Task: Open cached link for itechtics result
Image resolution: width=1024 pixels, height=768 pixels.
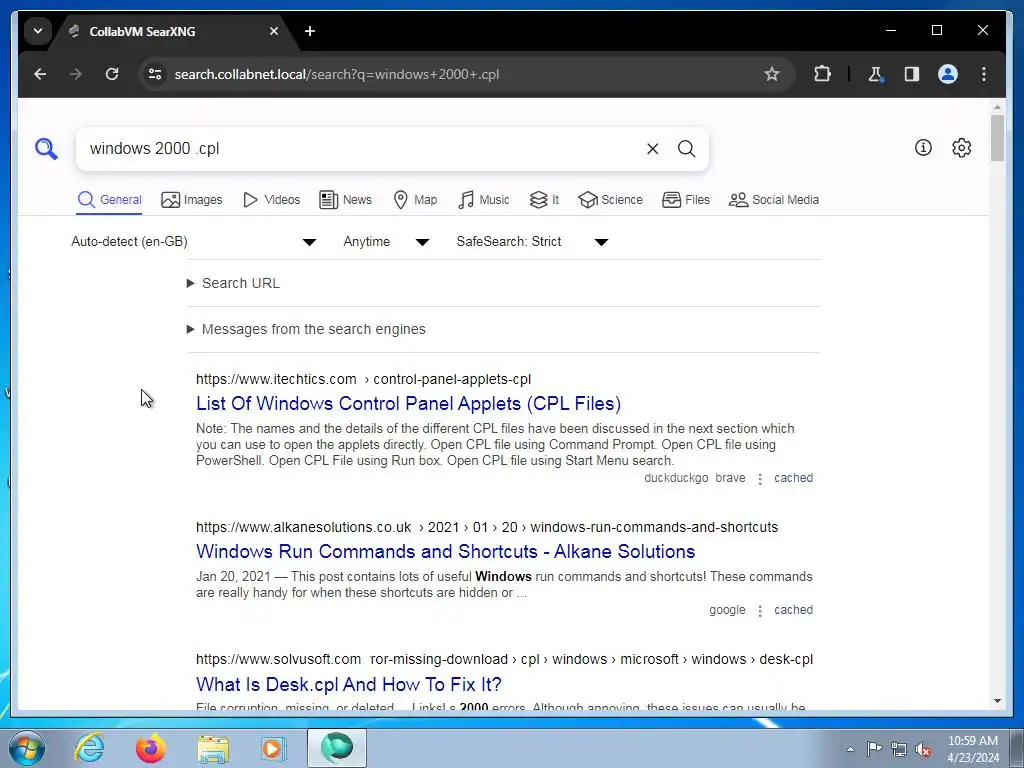Action: click(793, 478)
